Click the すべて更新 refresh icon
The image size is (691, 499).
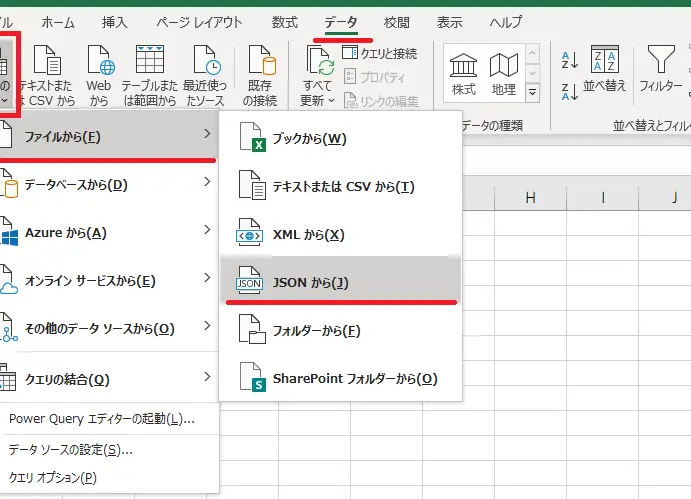[x=319, y=61]
